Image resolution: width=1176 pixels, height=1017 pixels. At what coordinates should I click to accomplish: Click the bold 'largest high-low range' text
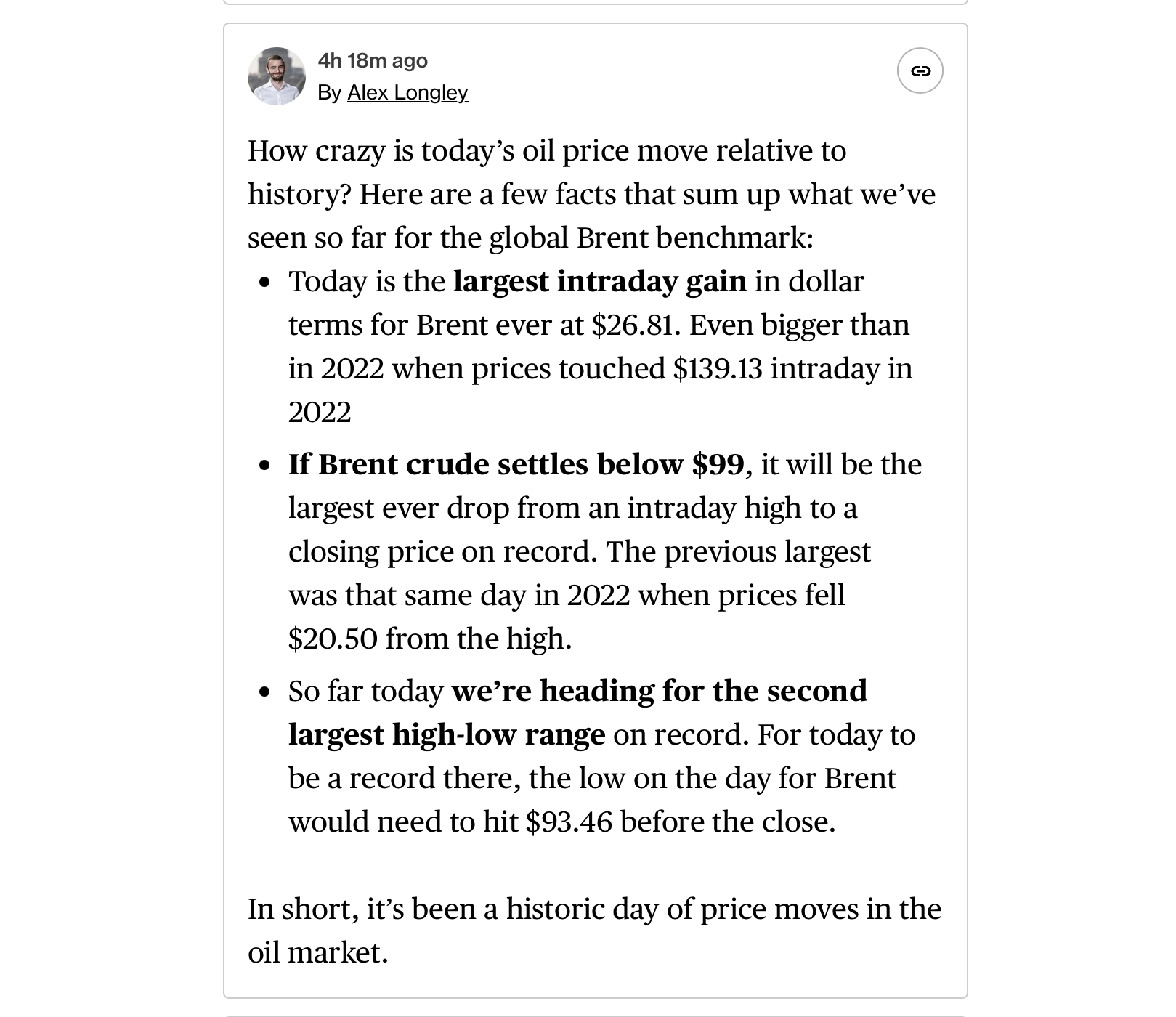point(446,734)
